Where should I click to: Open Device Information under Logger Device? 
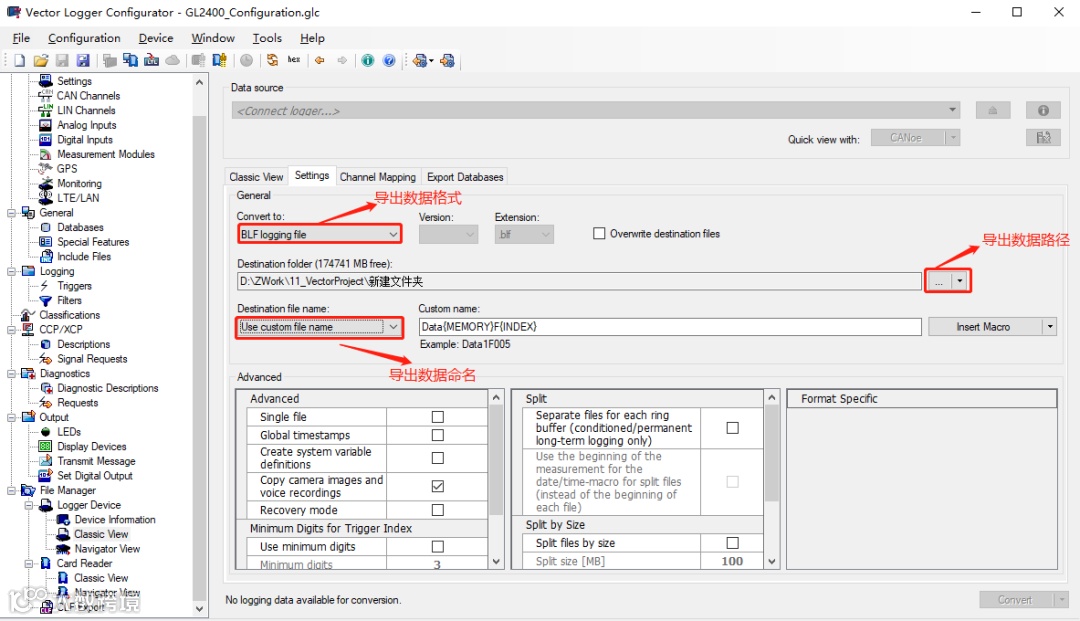pyautogui.click(x=115, y=520)
